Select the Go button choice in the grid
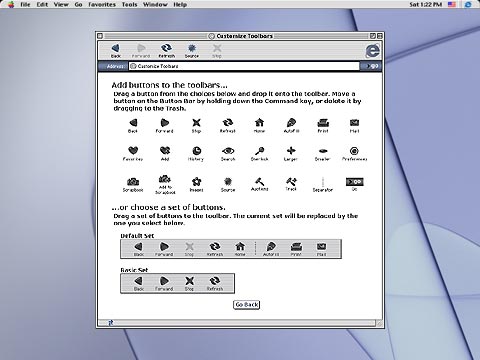480x360 pixels. tap(355, 184)
